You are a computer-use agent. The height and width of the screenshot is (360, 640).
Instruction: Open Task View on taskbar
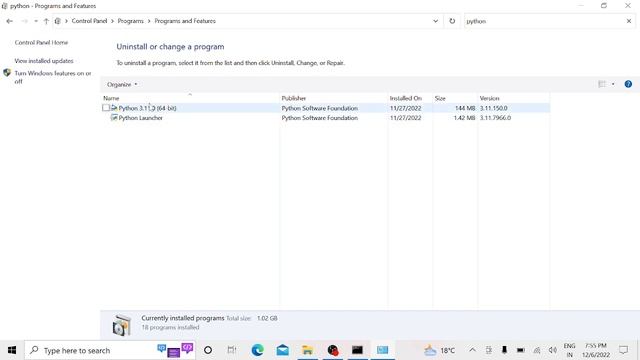point(232,350)
